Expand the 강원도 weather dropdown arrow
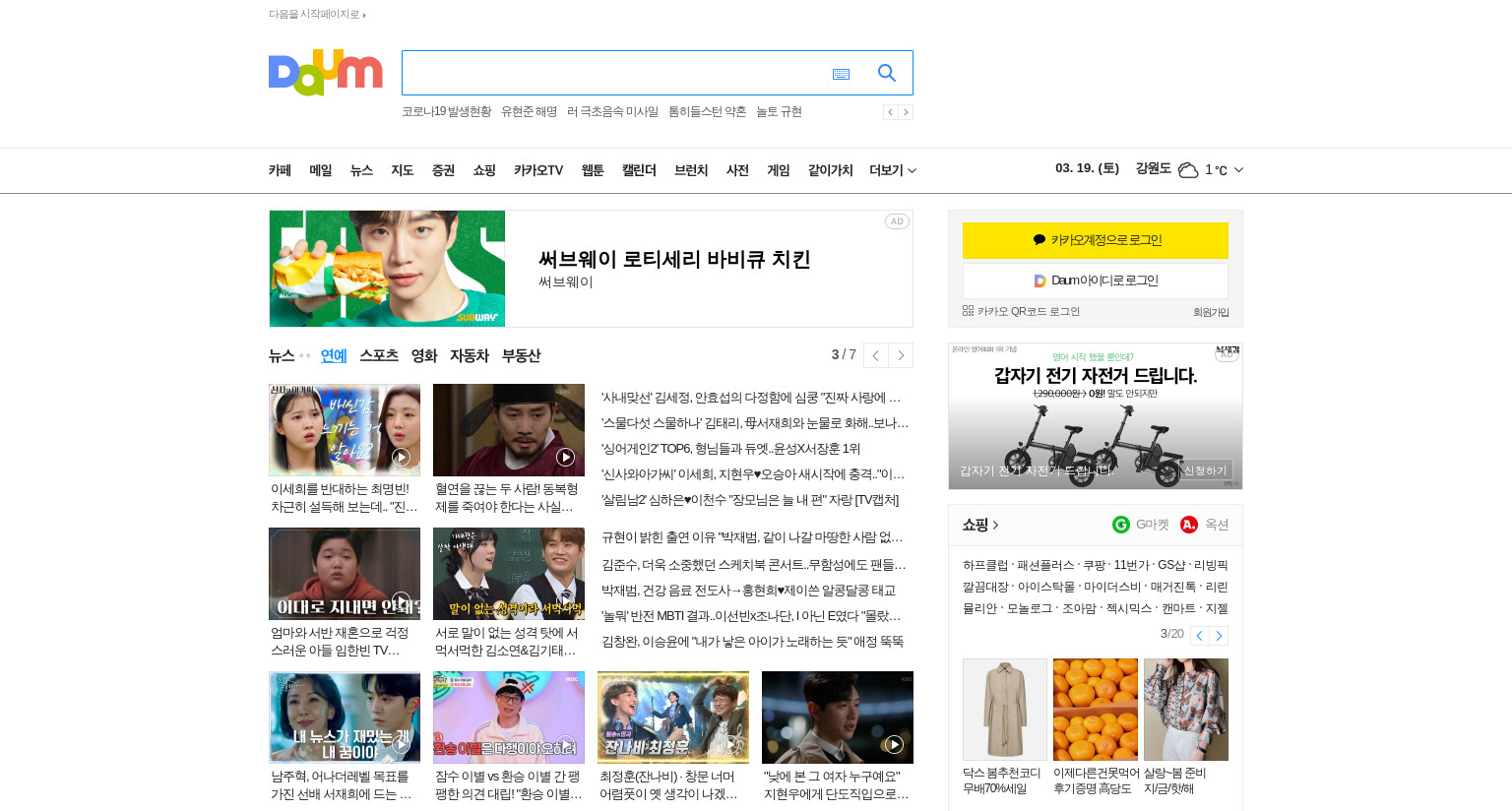This screenshot has height=811, width=1512. point(1238,170)
